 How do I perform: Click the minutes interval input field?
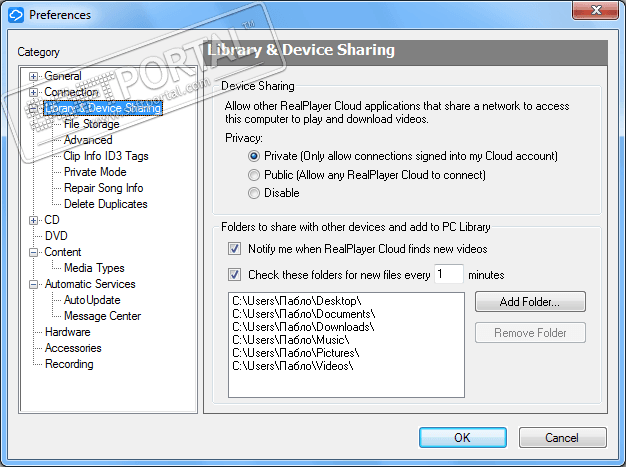click(x=449, y=274)
